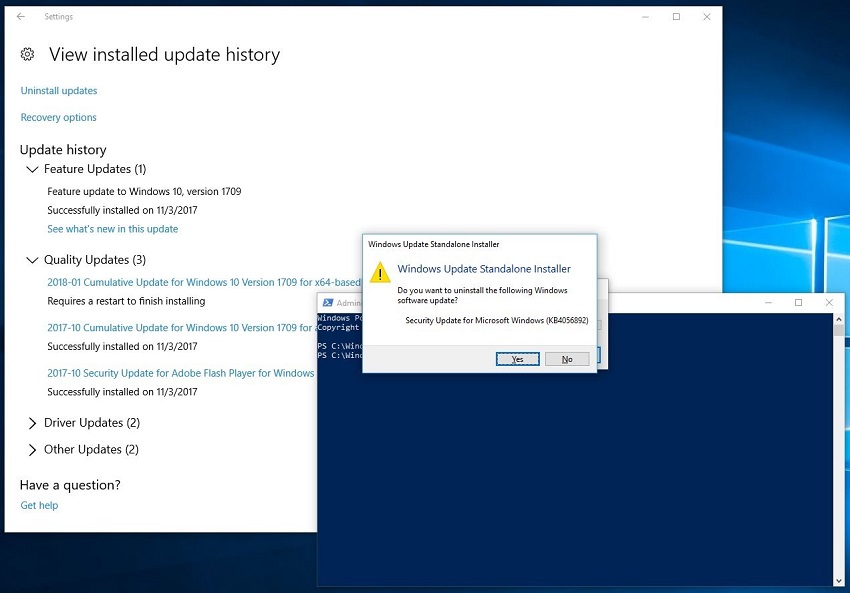The height and width of the screenshot is (593, 850).
Task: Open the Uninstall updates link
Action: (59, 91)
